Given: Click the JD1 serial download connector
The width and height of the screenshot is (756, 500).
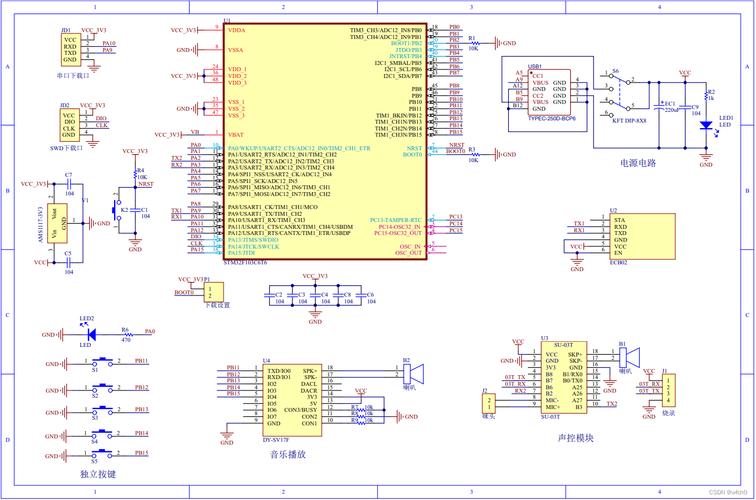Looking at the screenshot, I should click(70, 48).
